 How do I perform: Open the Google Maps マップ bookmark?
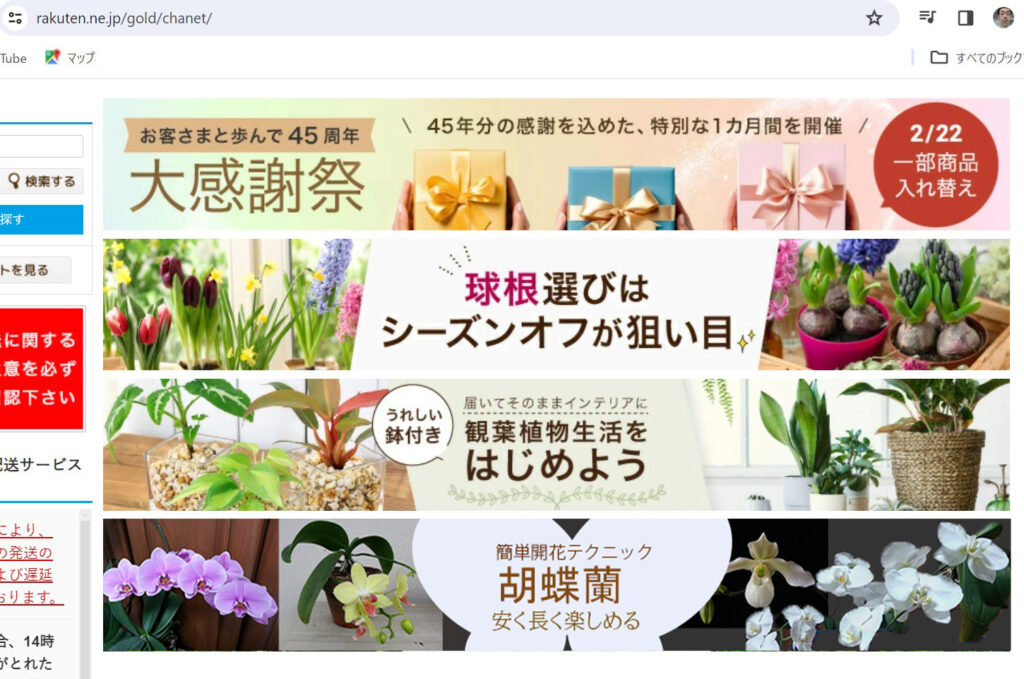(x=70, y=58)
